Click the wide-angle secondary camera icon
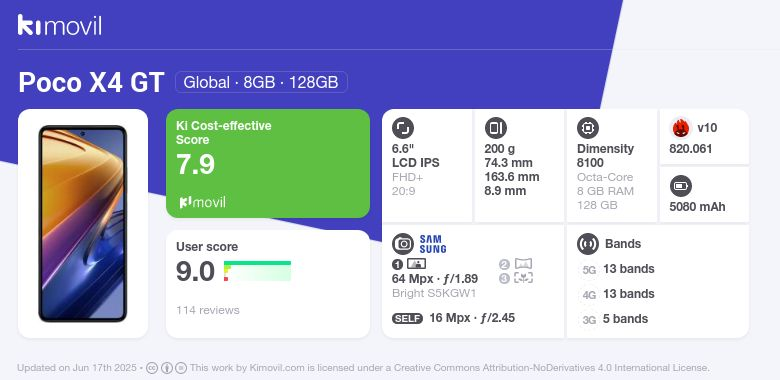The width and height of the screenshot is (780, 380). tap(523, 264)
